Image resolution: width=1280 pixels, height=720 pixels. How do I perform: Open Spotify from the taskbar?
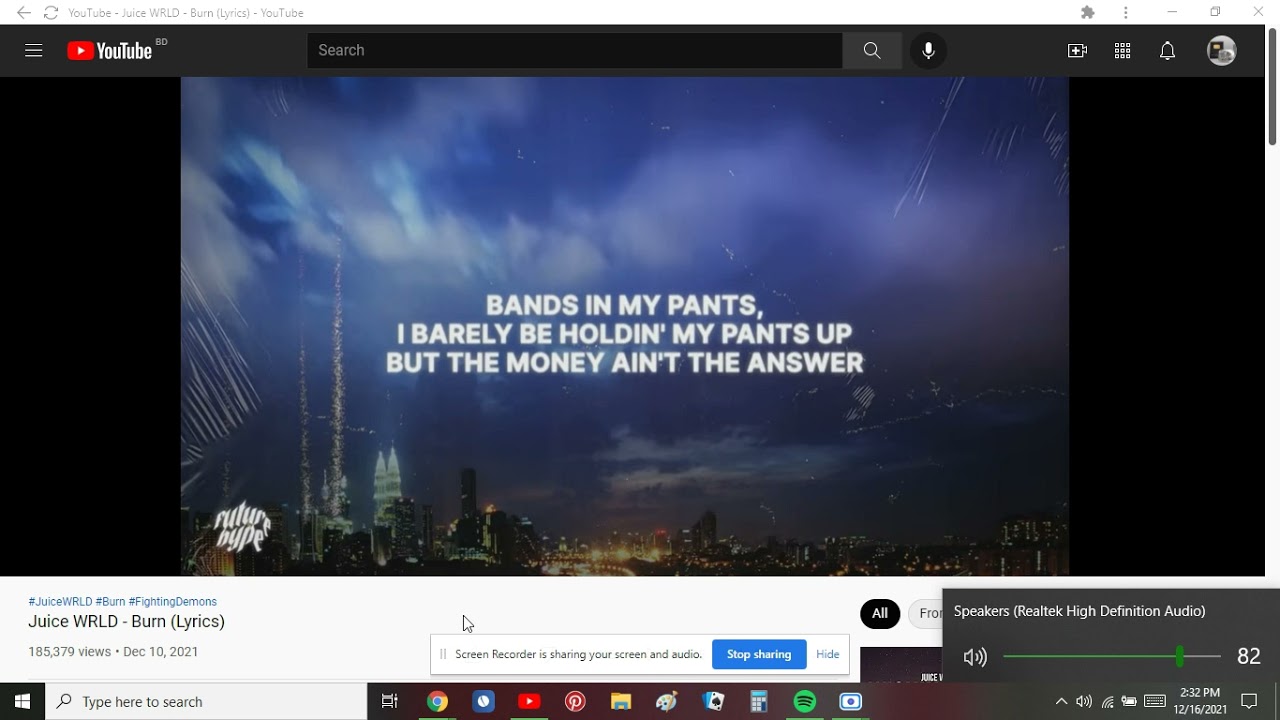click(x=805, y=701)
